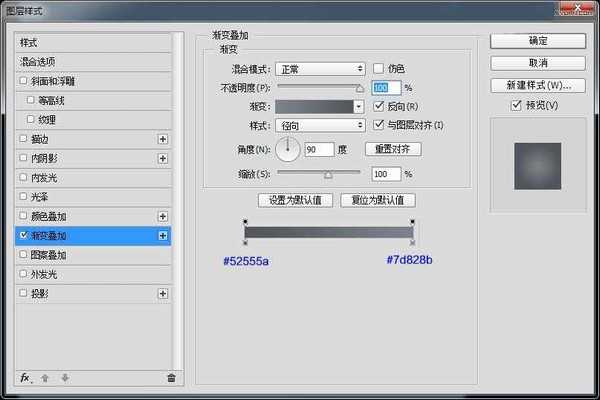Click the fx effects menu icon
Image resolution: width=600 pixels, height=400 pixels.
click(x=26, y=378)
